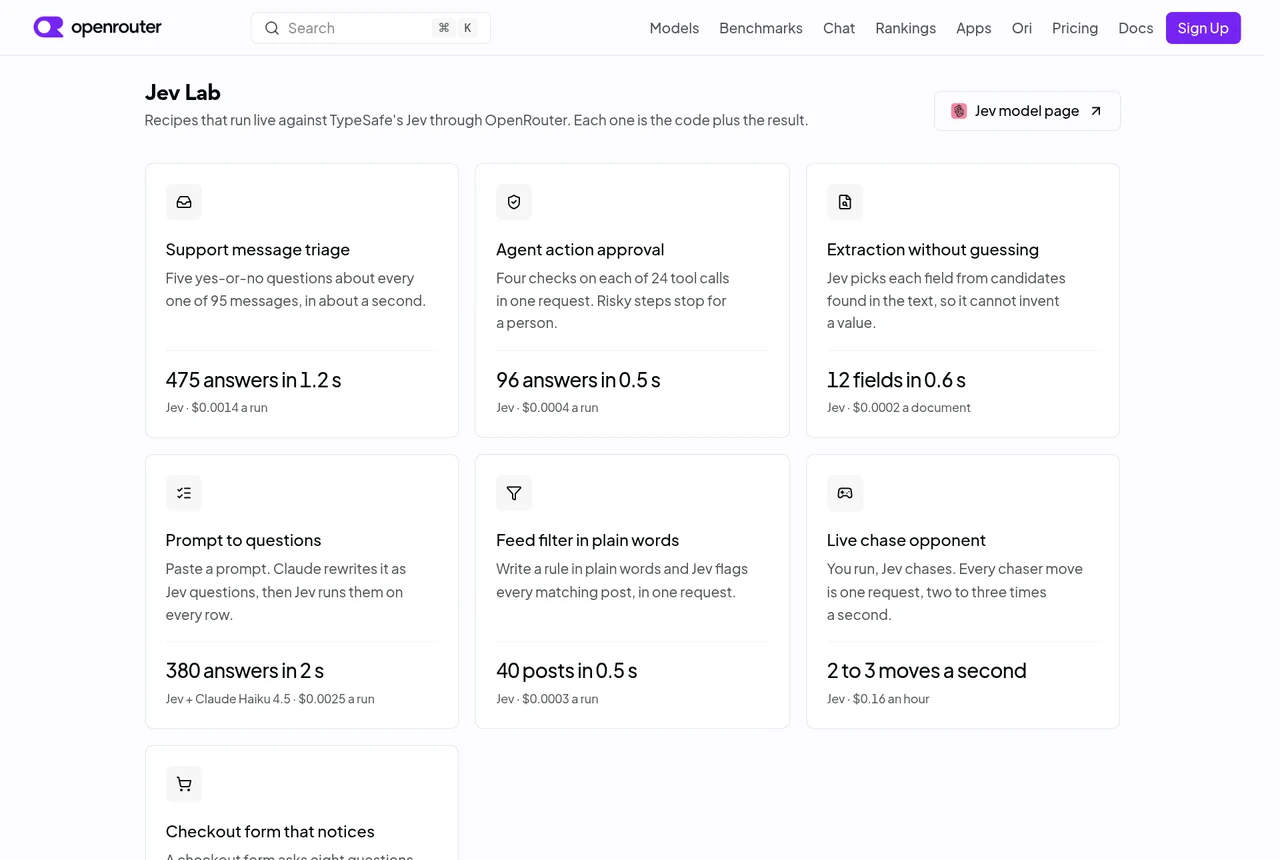1280x860 pixels.
Task: Click the openrouter wordmark
Action: [x=116, y=27]
